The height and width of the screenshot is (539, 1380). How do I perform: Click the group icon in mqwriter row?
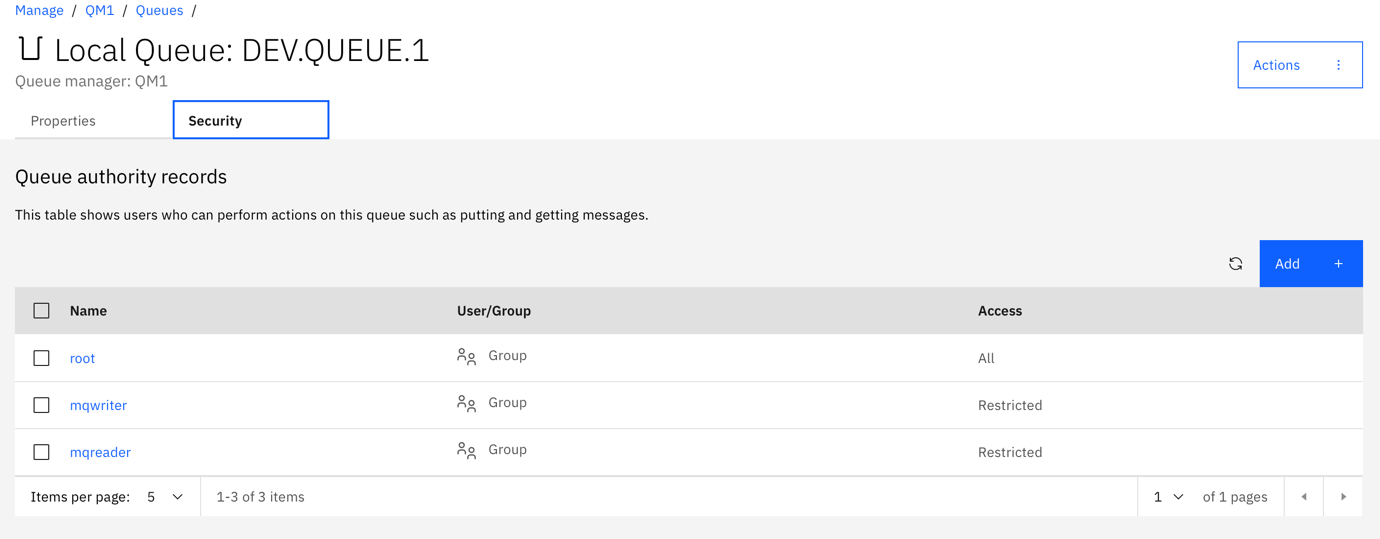point(466,404)
